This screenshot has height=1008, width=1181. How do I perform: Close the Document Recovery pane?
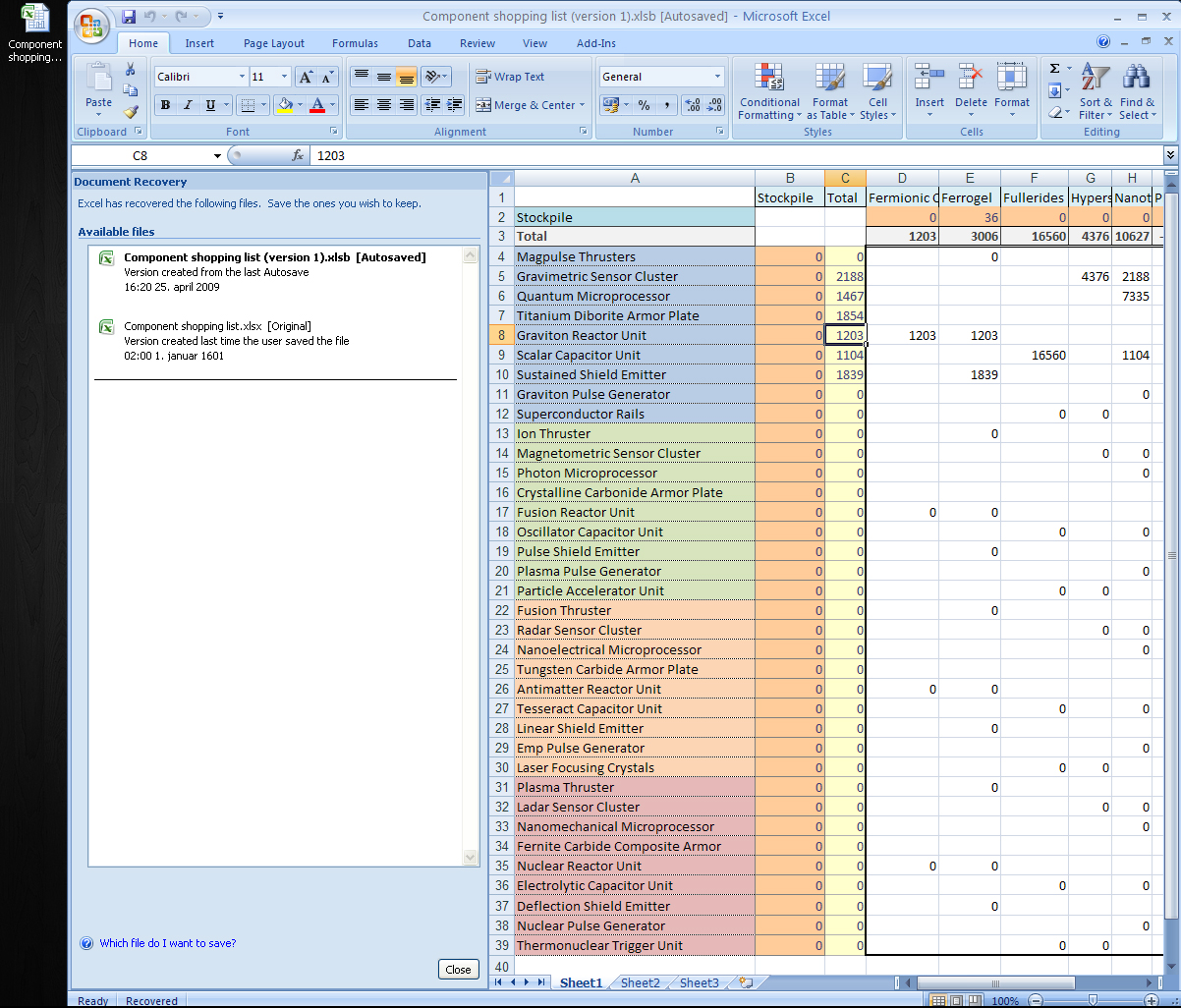tap(458, 969)
